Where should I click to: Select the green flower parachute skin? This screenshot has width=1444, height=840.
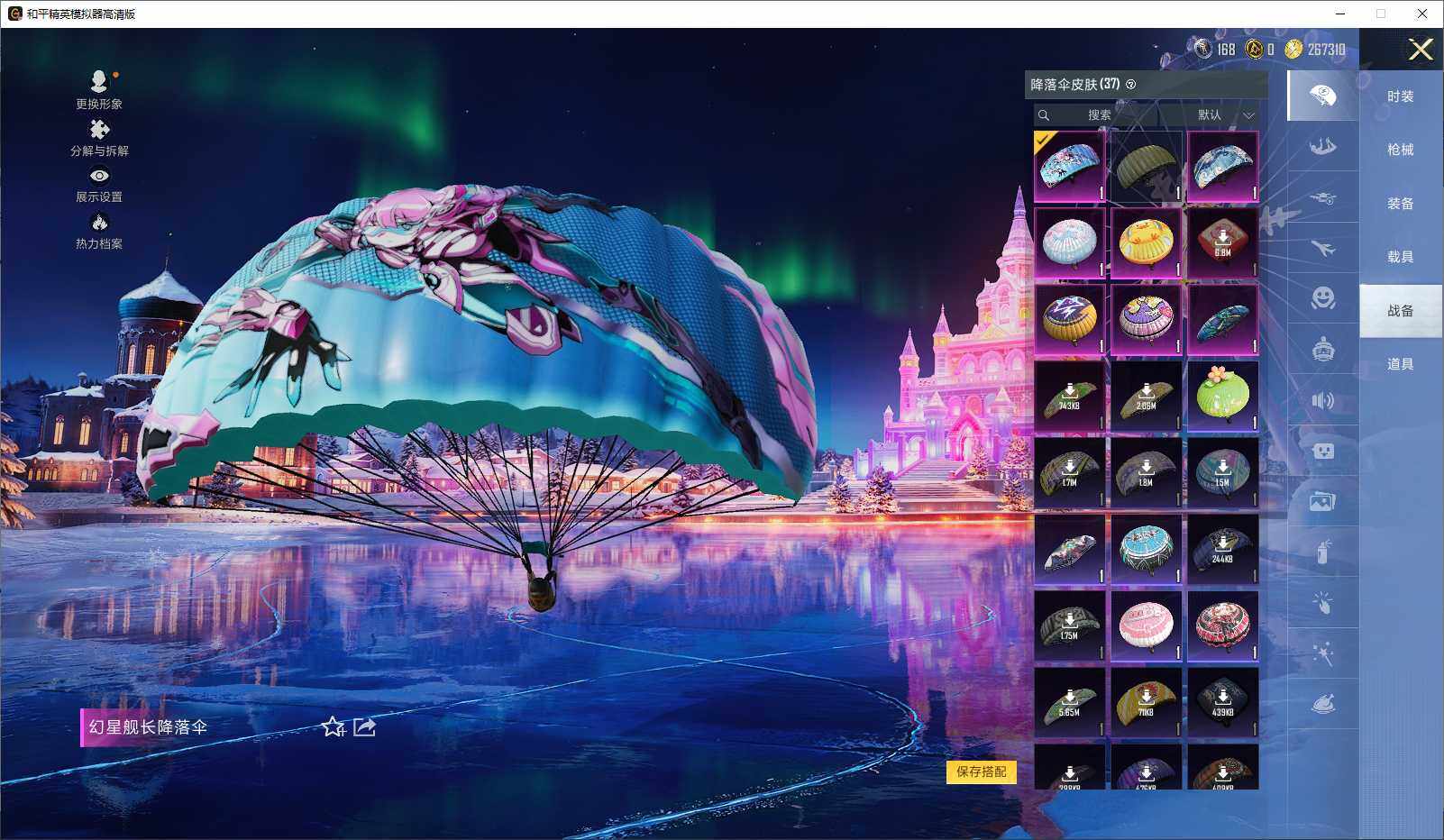(1222, 396)
